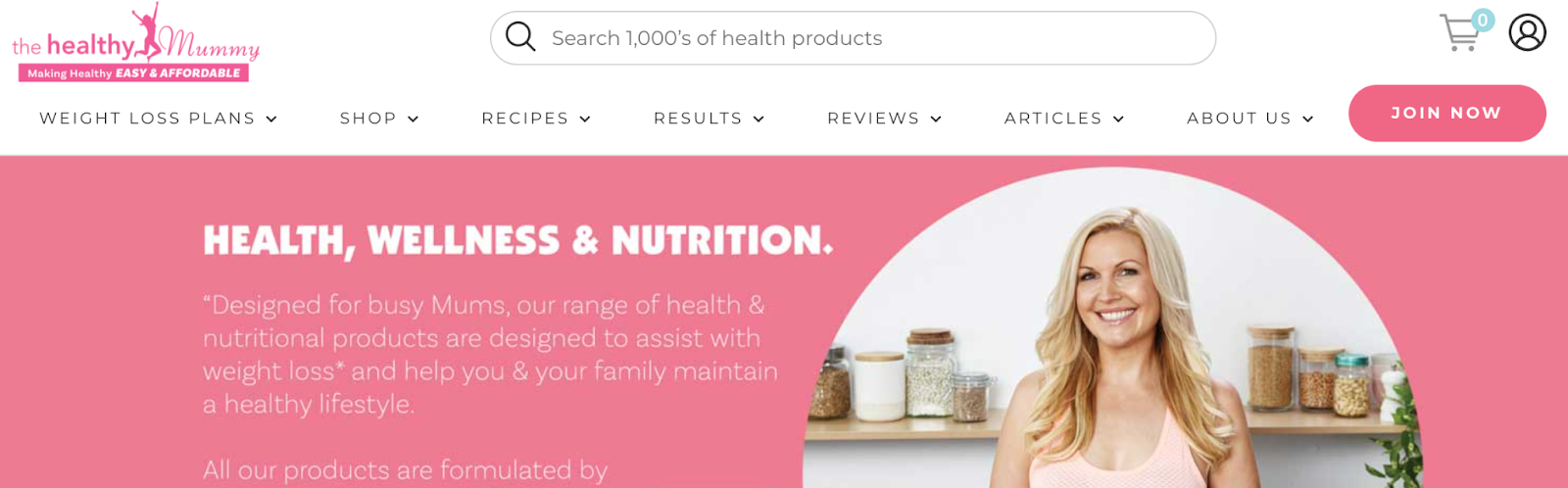Click the cart item count badge
The image size is (1568, 488).
pos(1483,20)
